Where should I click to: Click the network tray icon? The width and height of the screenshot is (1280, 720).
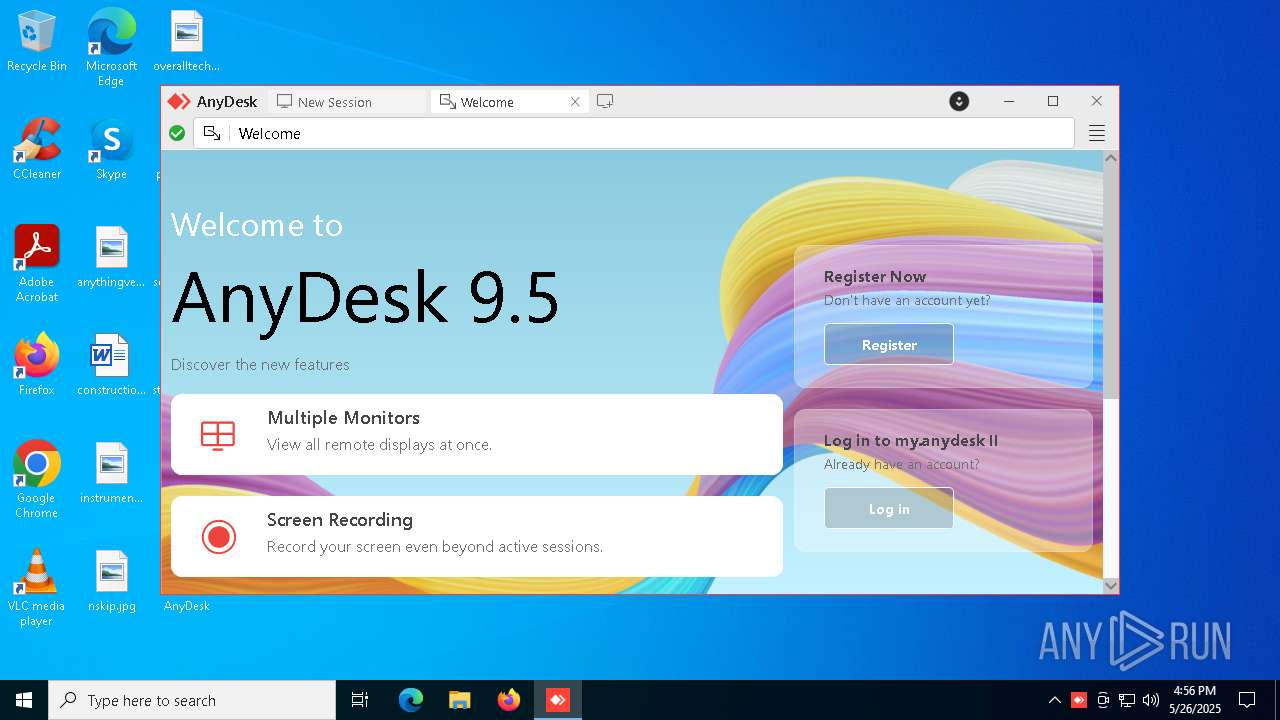tap(1127, 700)
